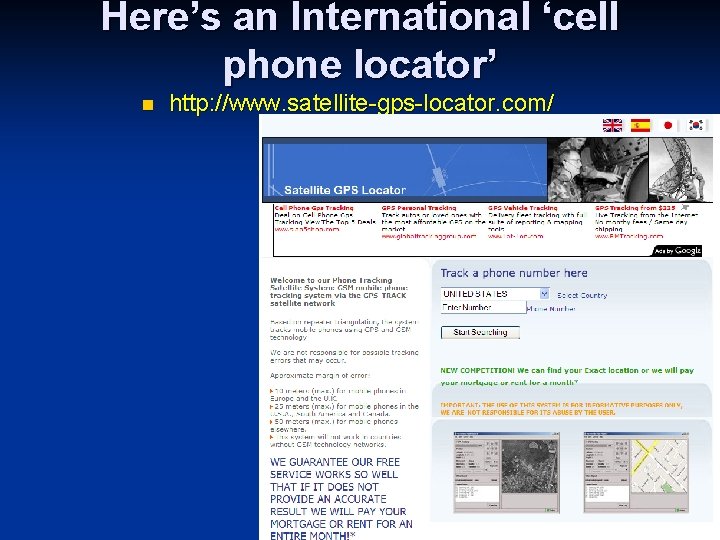Click the NEW COMPETITION green notice text
The image size is (720, 540).
tap(567, 376)
